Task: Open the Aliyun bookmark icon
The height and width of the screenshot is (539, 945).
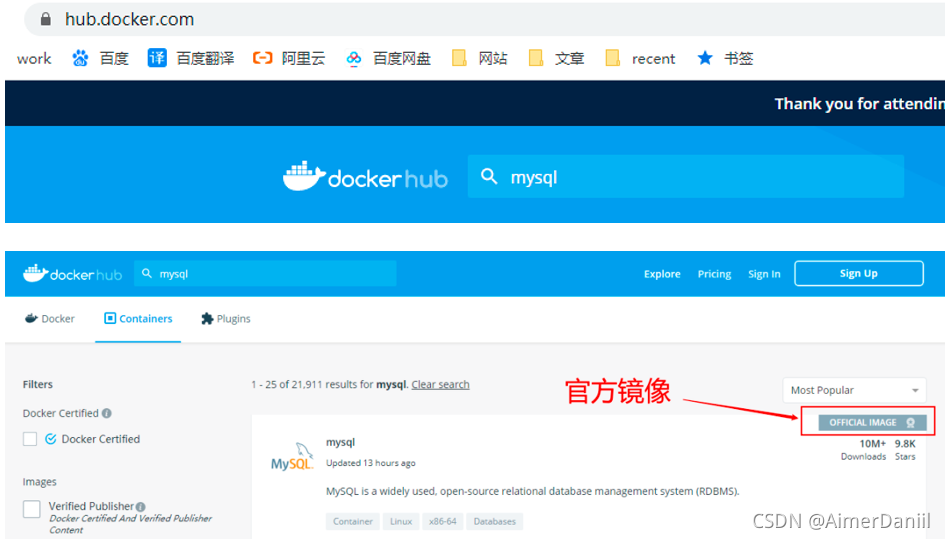Action: click(x=263, y=58)
